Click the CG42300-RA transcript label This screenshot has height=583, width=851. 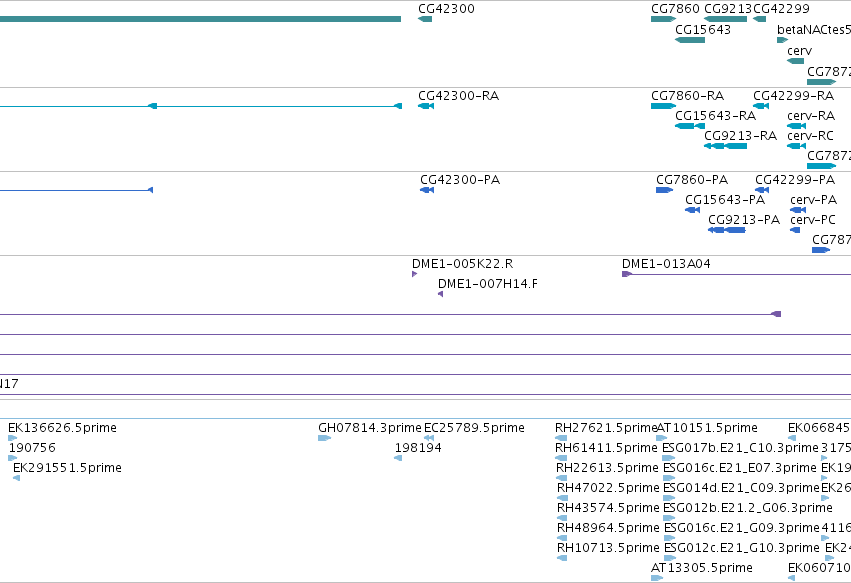coord(458,96)
